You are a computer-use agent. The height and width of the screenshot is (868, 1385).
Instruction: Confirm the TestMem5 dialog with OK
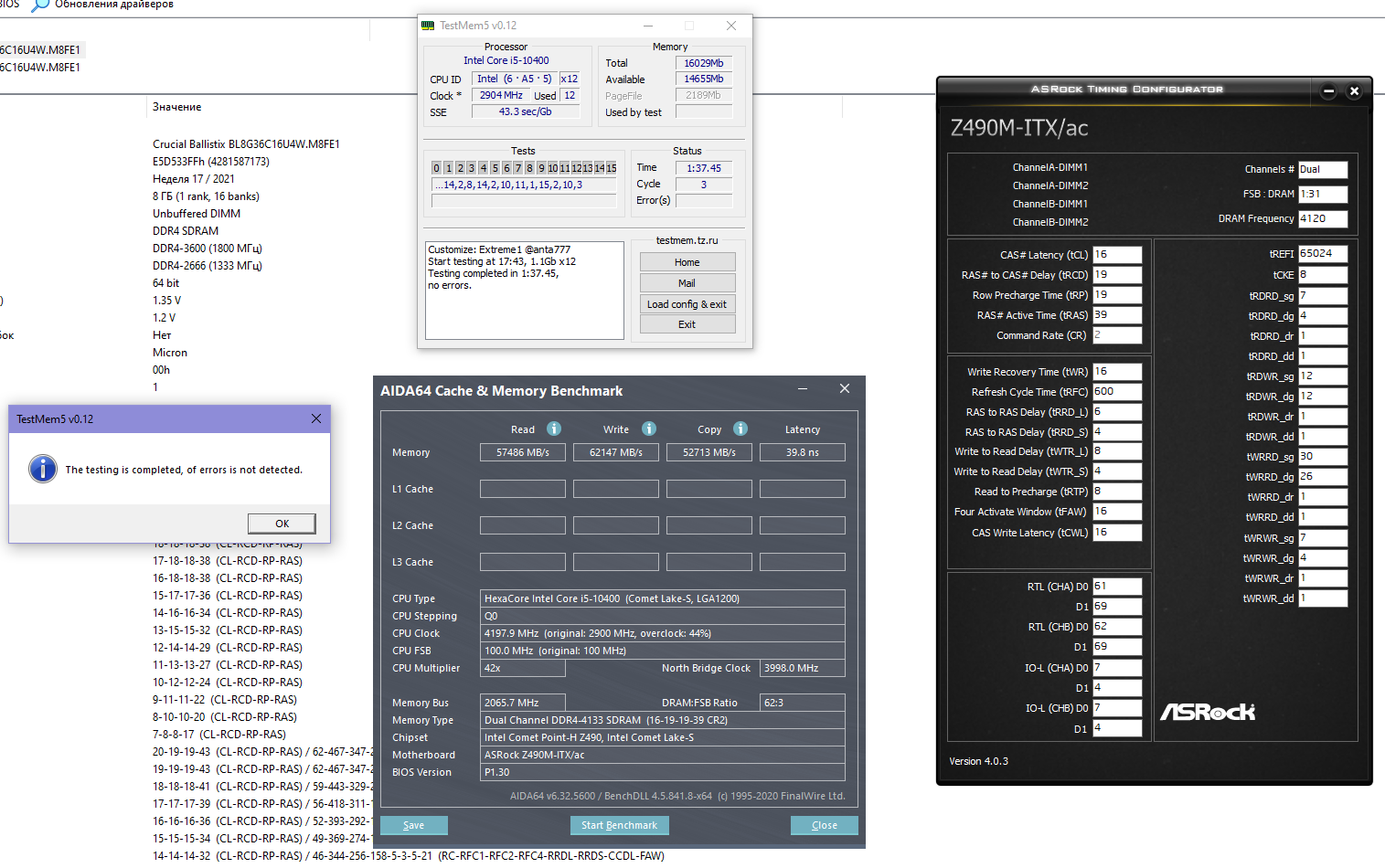click(282, 524)
